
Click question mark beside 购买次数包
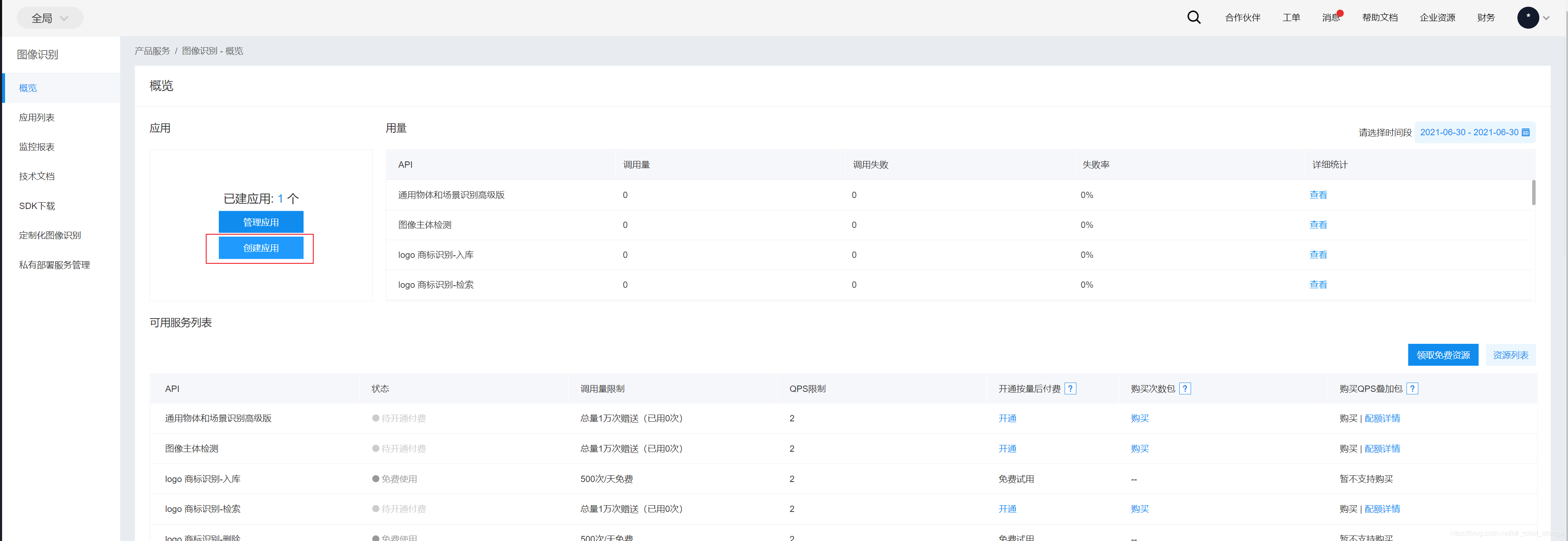1184,389
